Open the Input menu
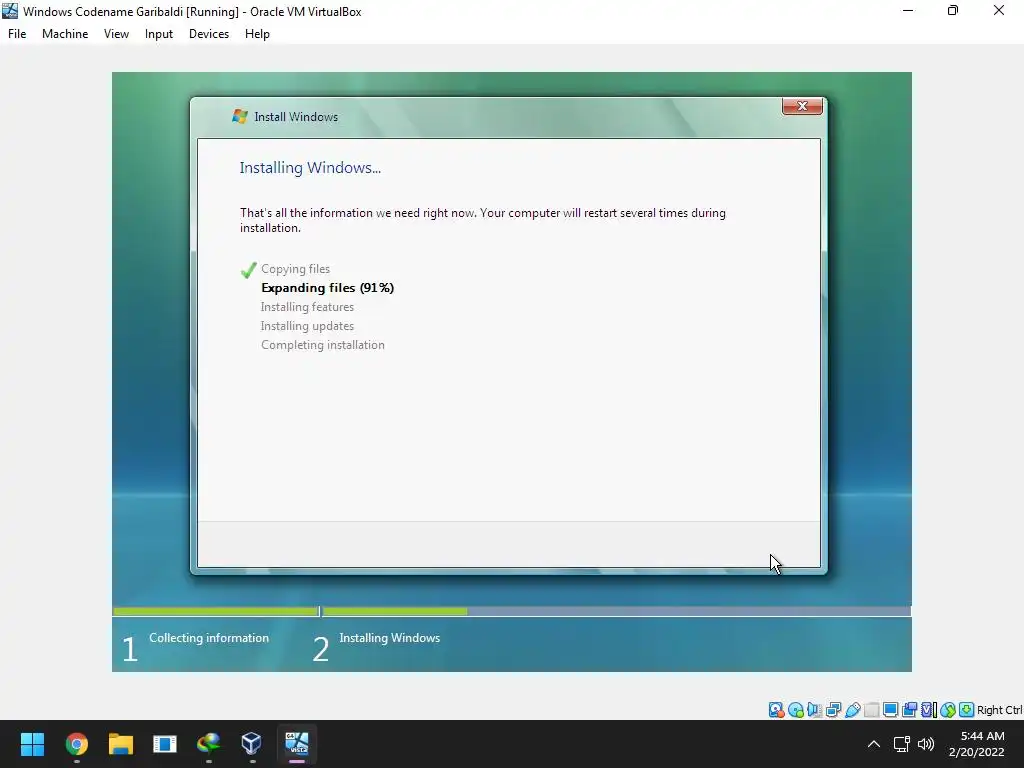This screenshot has height=768, width=1024. pyautogui.click(x=159, y=34)
